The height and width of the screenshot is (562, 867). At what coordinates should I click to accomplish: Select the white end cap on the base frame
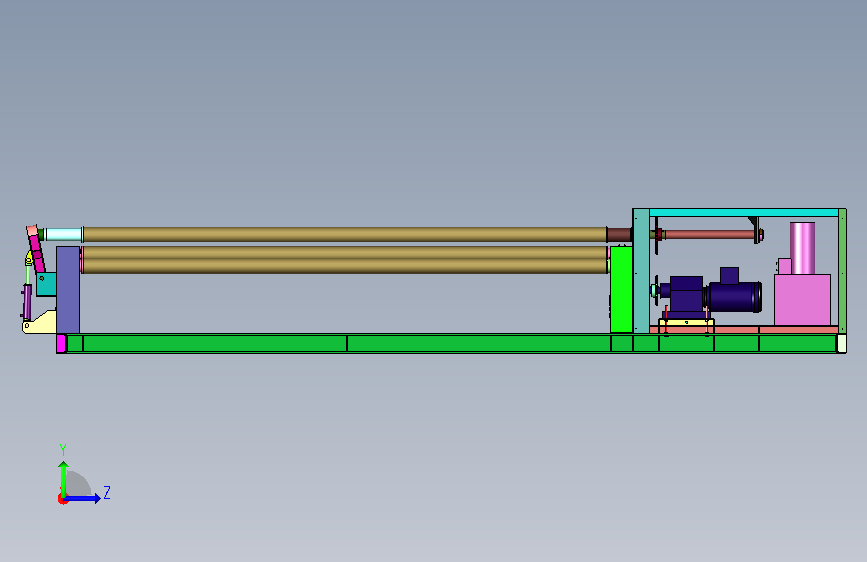[x=842, y=344]
